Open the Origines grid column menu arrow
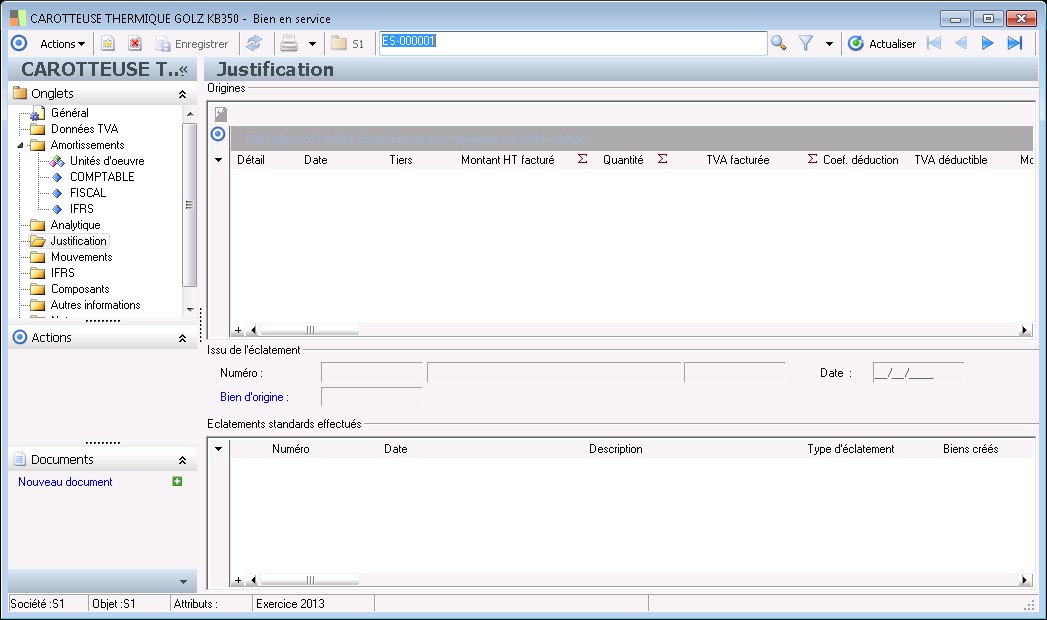1047x620 pixels. 218,160
